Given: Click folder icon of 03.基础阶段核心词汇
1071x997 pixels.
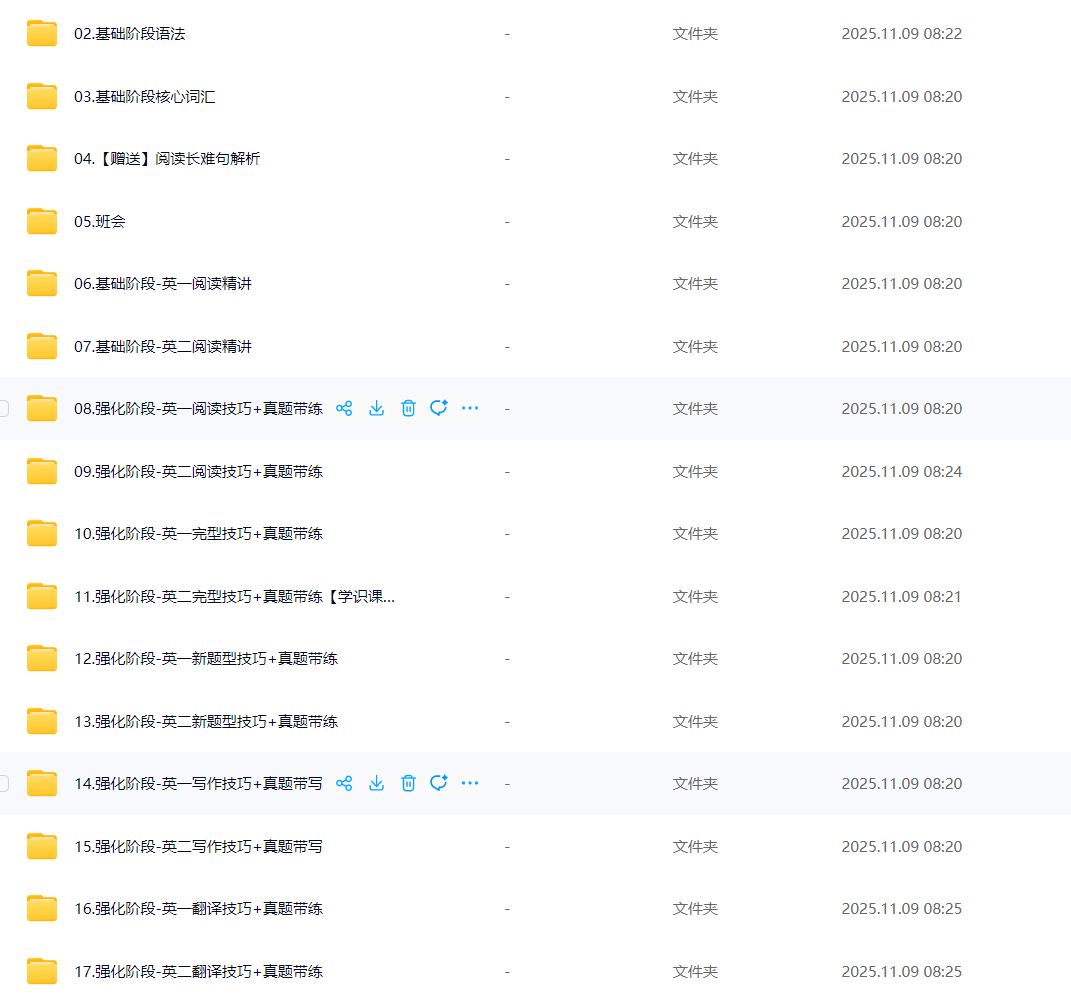Looking at the screenshot, I should click(x=42, y=97).
